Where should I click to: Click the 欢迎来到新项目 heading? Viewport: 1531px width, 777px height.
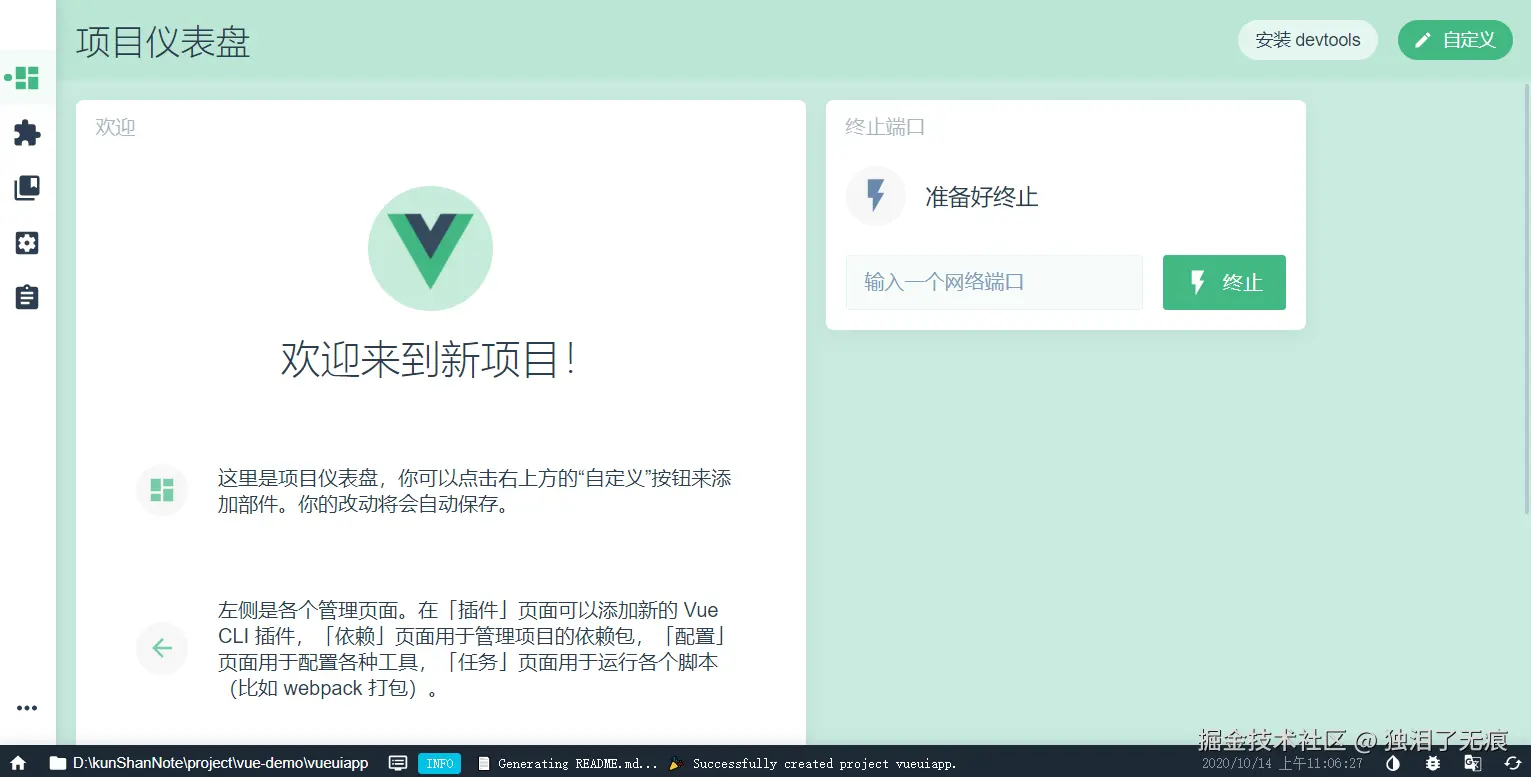point(428,359)
